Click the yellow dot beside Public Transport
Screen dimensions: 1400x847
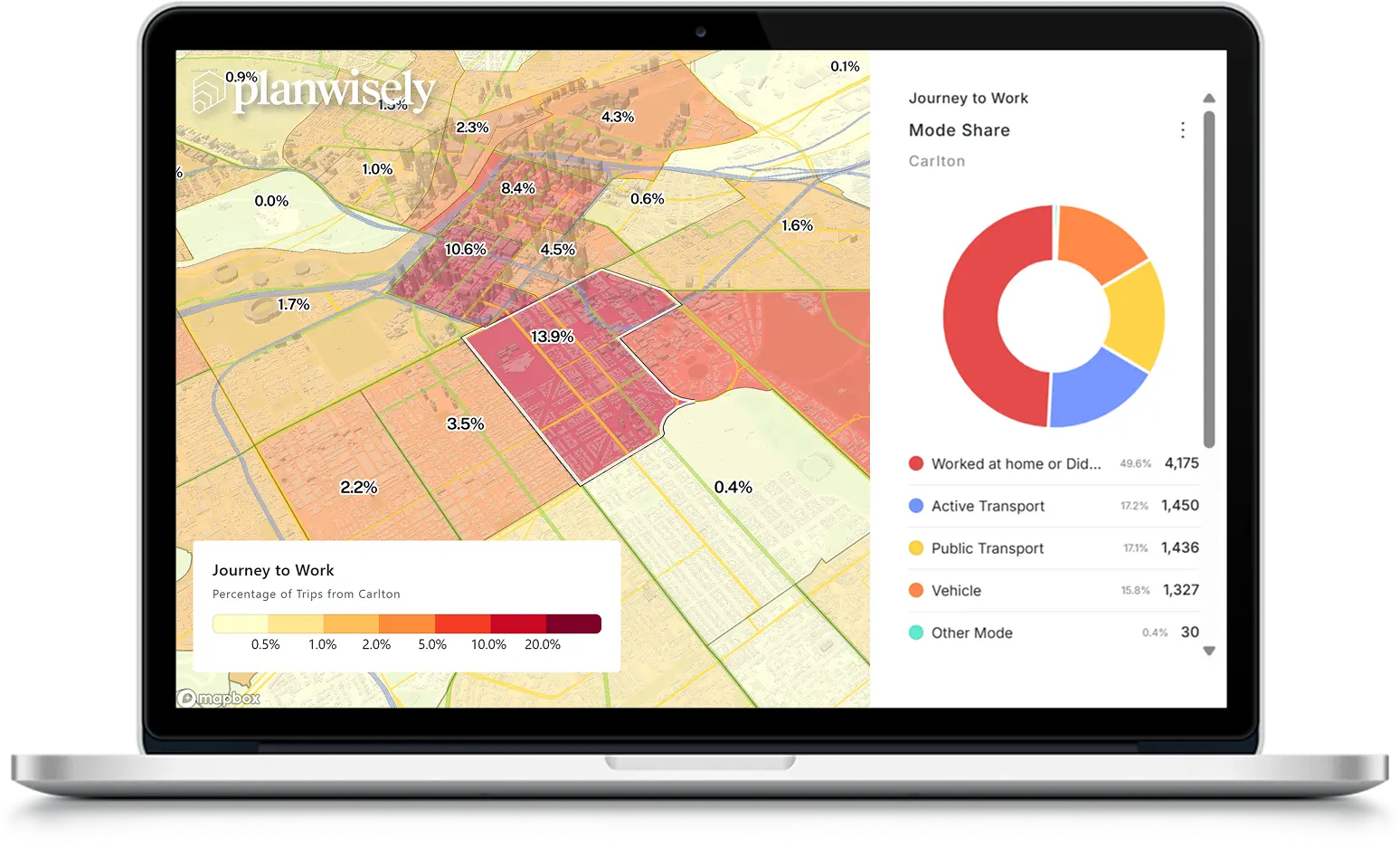coord(916,547)
